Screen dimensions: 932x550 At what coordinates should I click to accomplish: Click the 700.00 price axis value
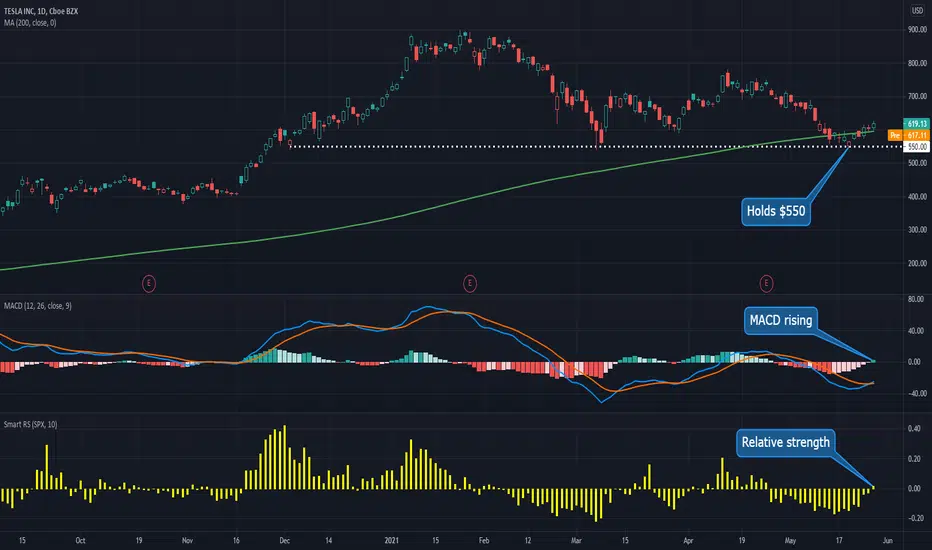point(917,96)
